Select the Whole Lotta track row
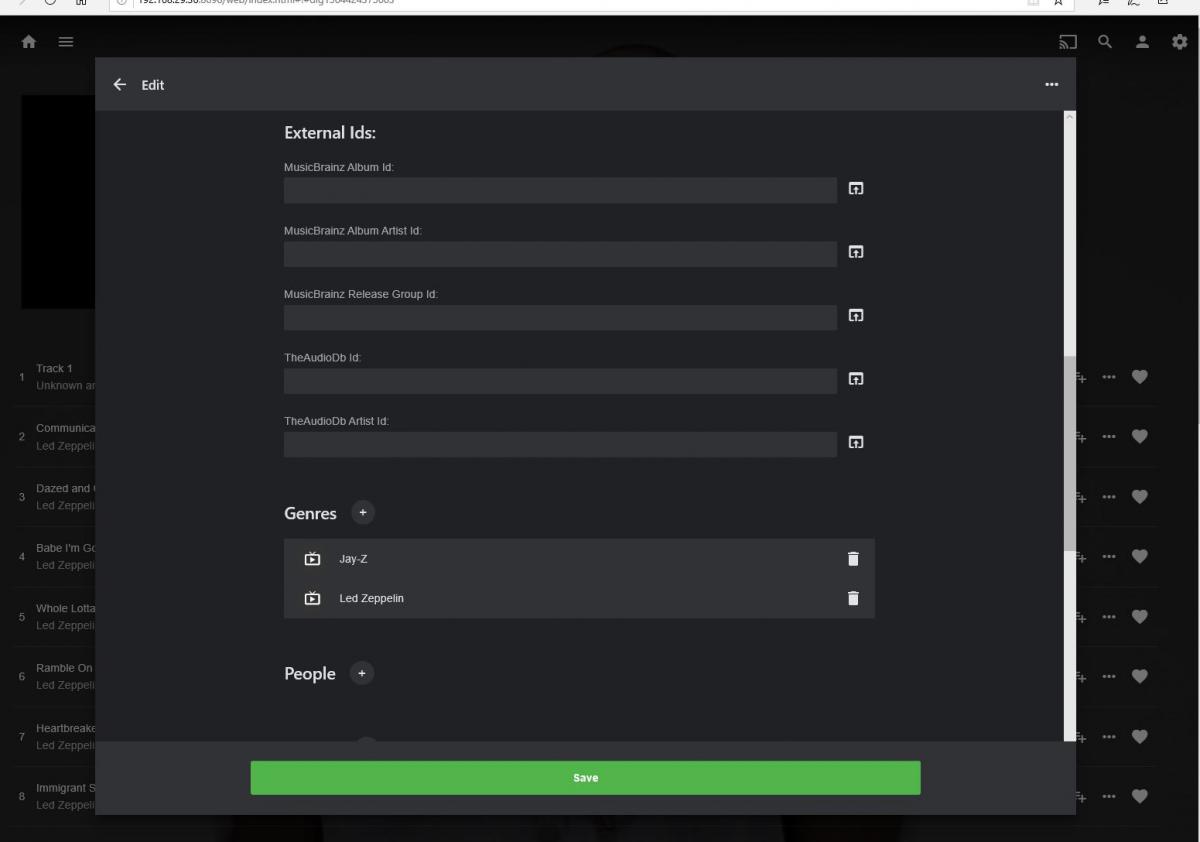This screenshot has width=1200, height=842. point(55,617)
